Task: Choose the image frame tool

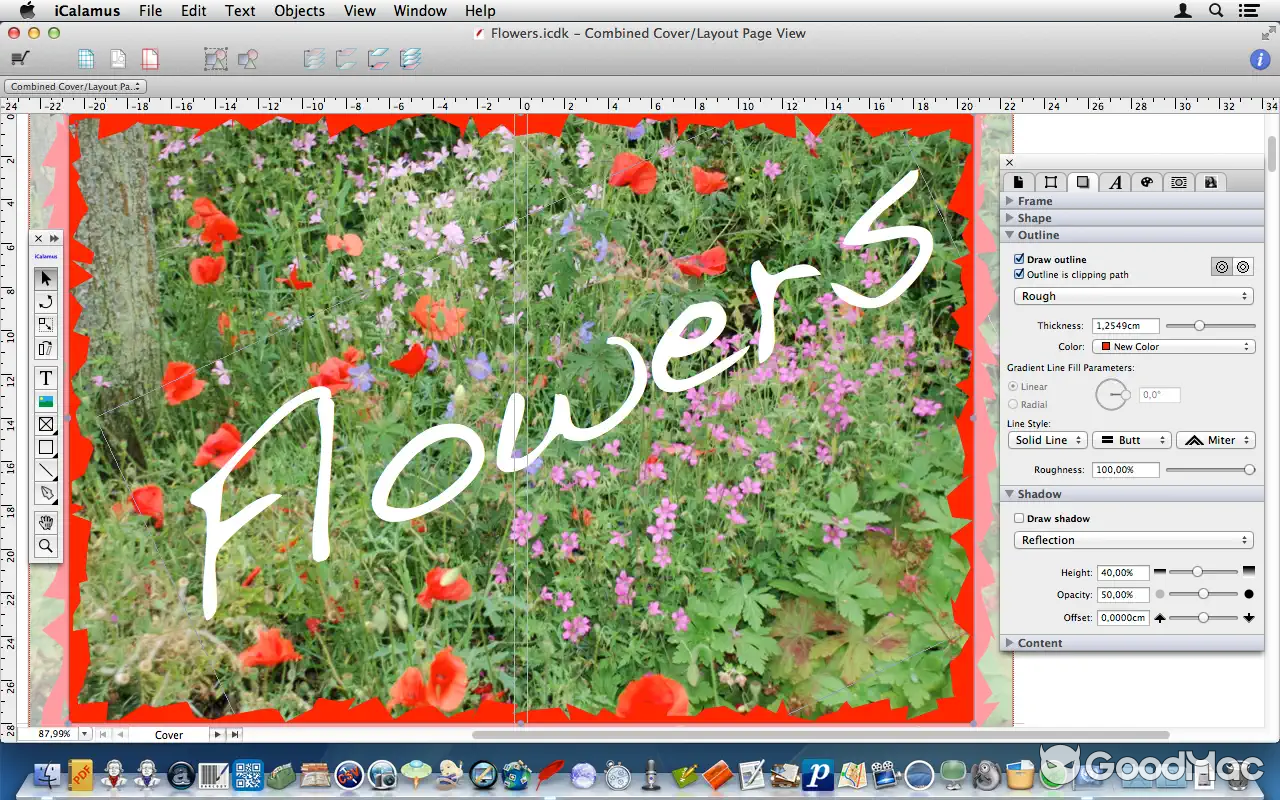Action: pyautogui.click(x=46, y=401)
